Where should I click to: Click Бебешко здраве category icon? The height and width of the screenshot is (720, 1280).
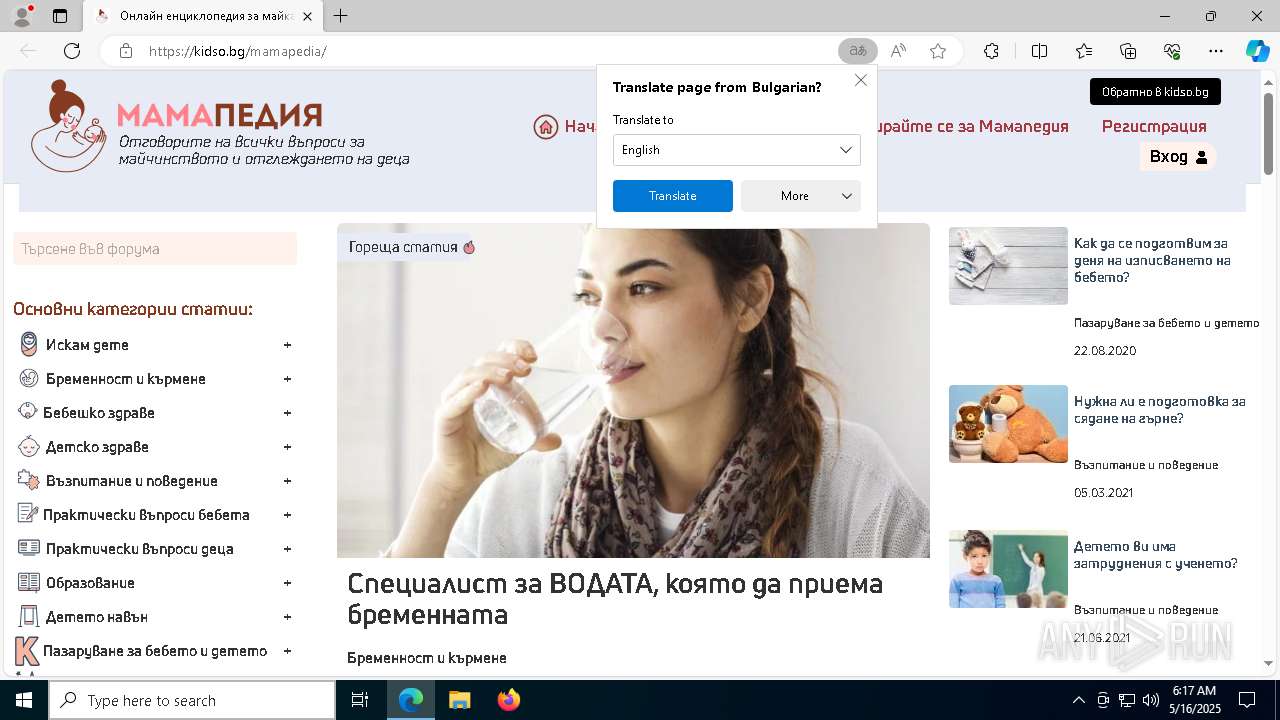[27, 412]
